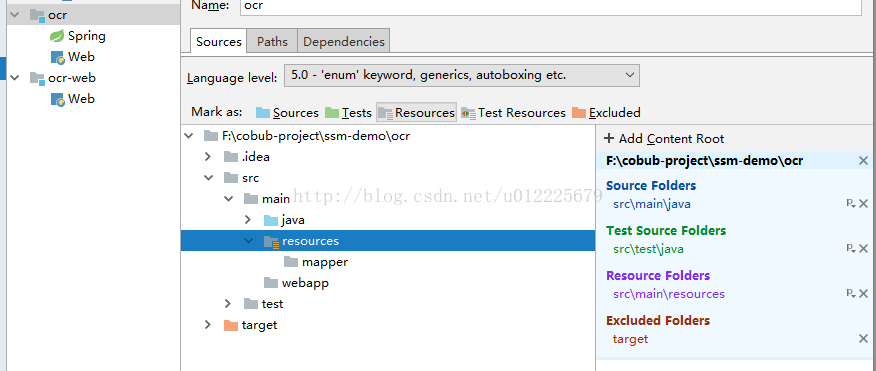The height and width of the screenshot is (371, 876).
Task: Click src\main\resources path link
Action: 669,294
